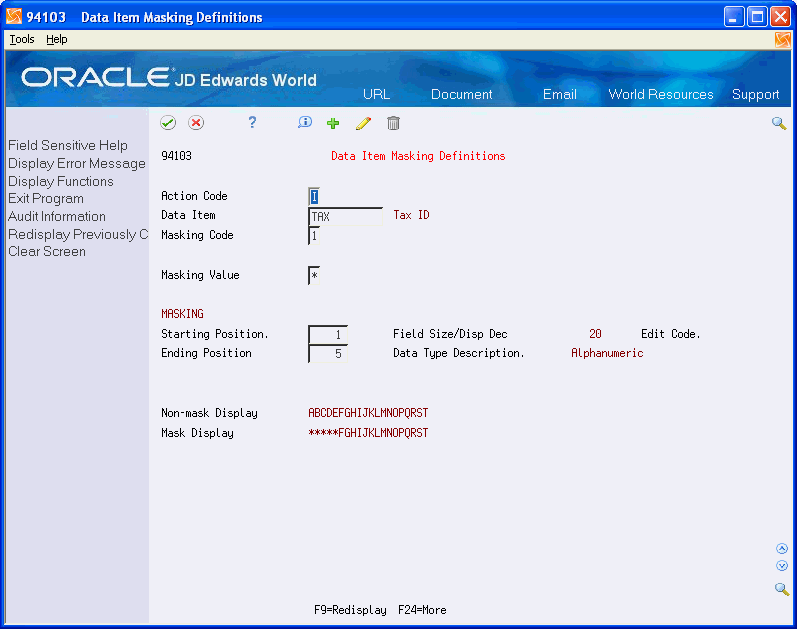Click the red X cancel icon
The width and height of the screenshot is (797, 629).
tap(196, 123)
